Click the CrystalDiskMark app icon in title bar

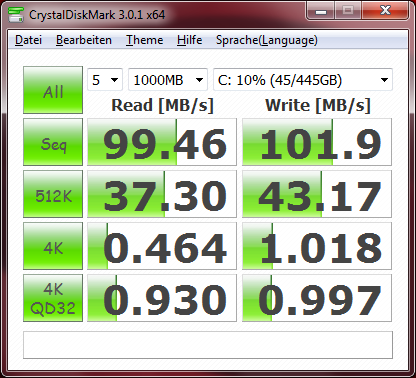click(16, 15)
